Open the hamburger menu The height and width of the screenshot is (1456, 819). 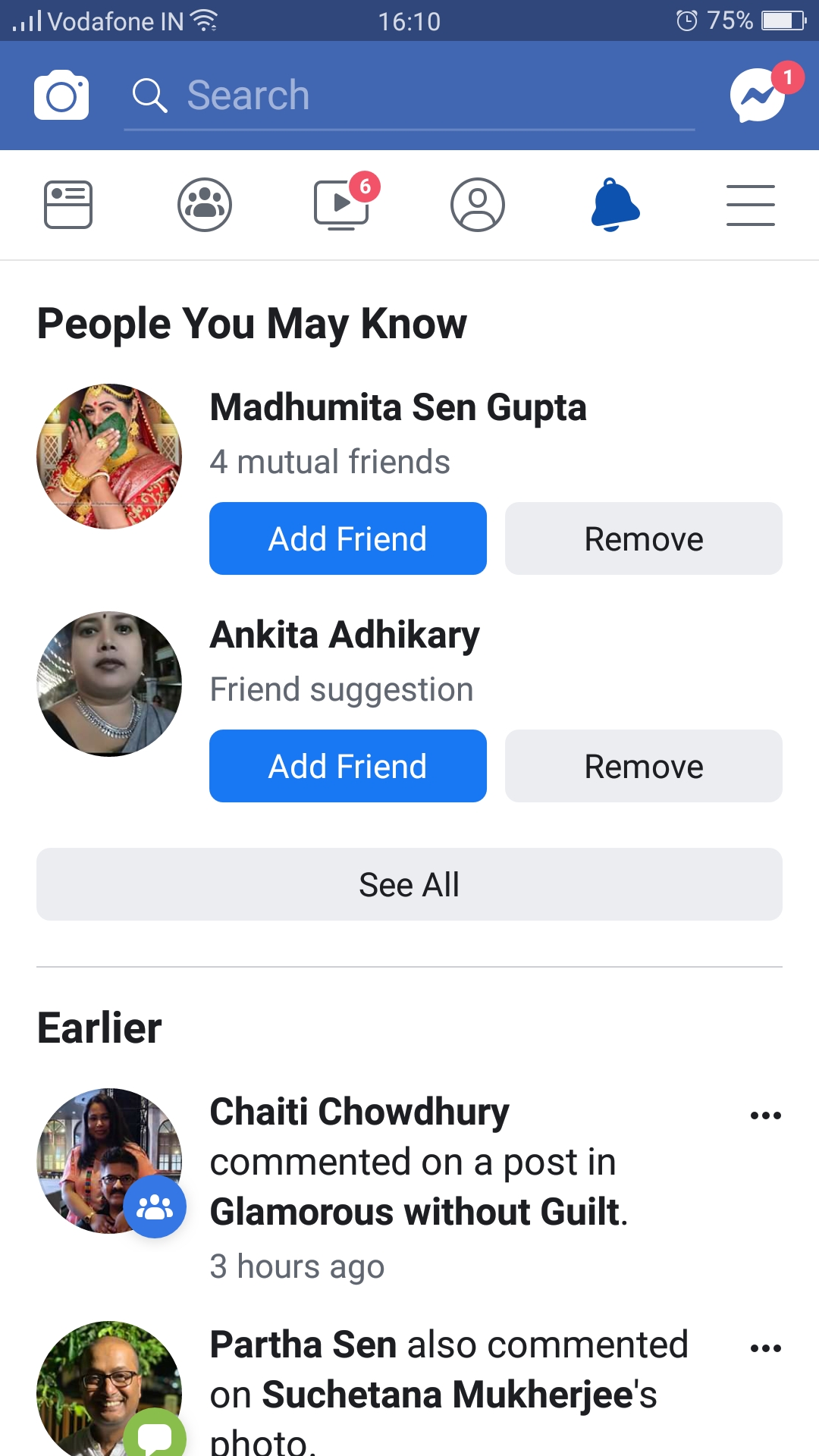[x=751, y=205]
